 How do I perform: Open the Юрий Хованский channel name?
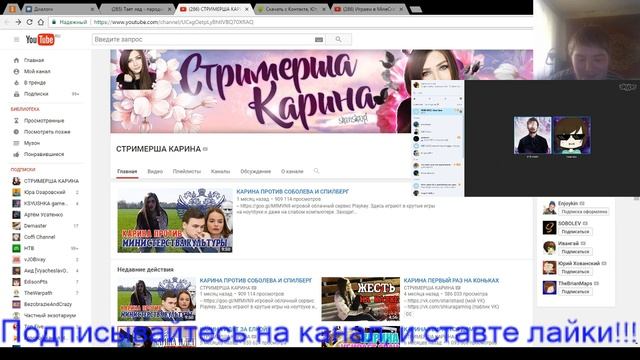[x=579, y=263]
